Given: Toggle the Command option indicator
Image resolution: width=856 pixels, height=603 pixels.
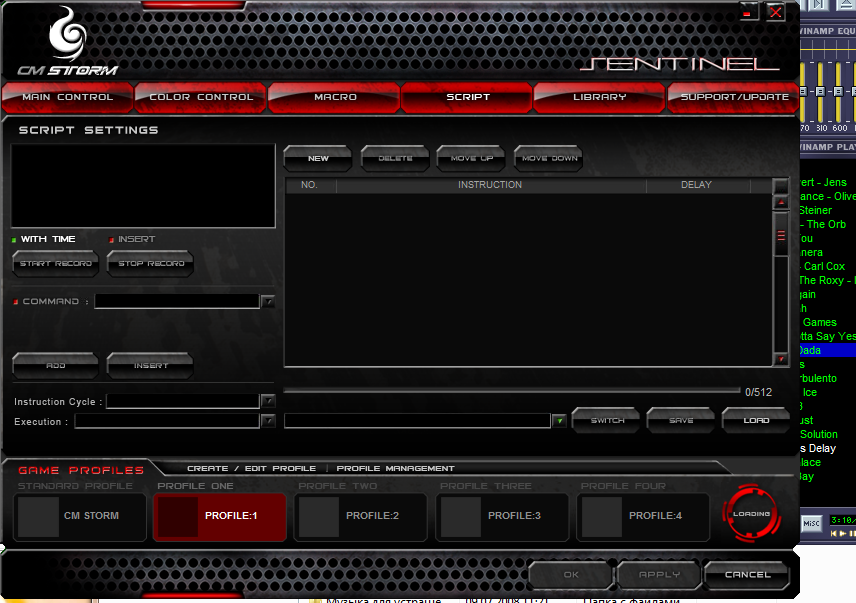Looking at the screenshot, I should [x=16, y=302].
